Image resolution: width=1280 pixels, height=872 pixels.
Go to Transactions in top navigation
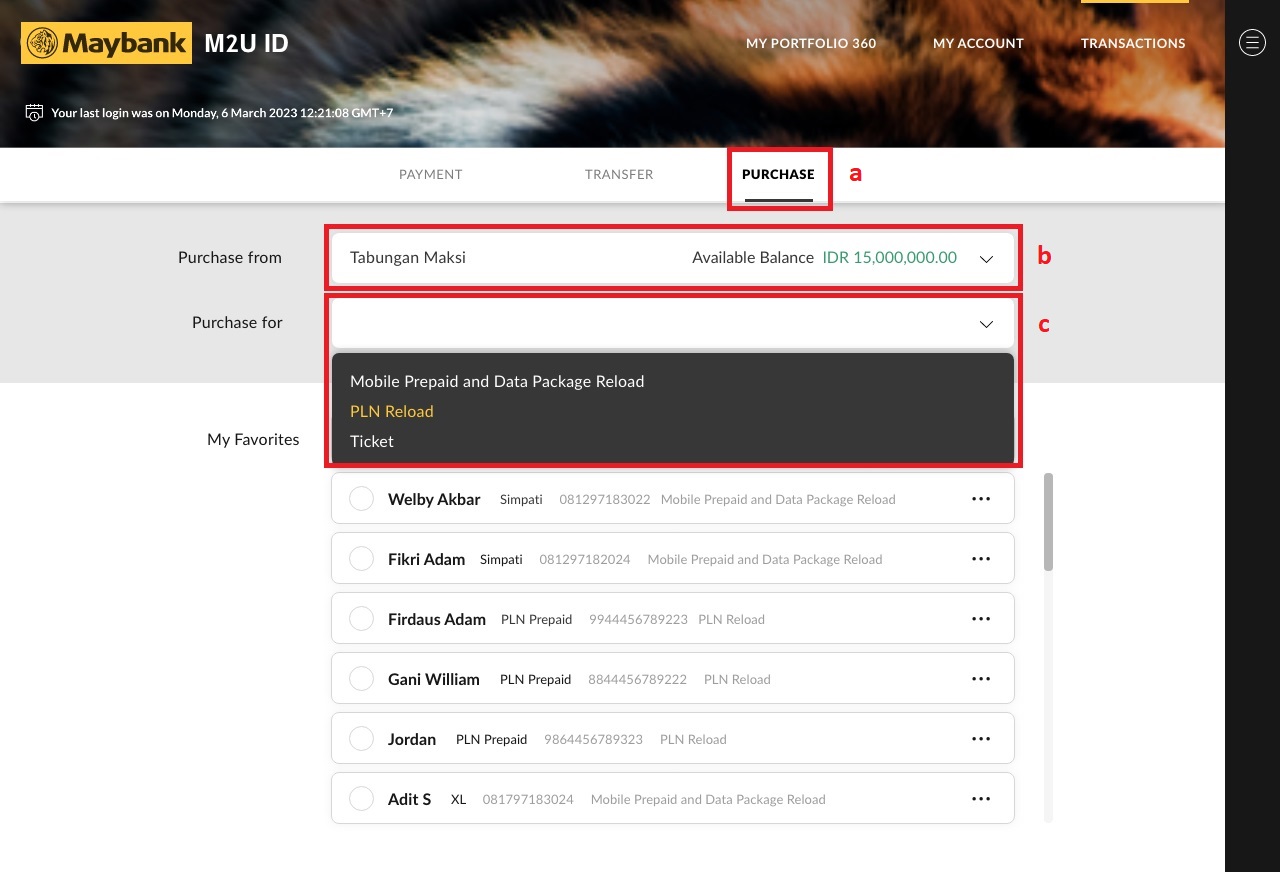(x=1133, y=43)
